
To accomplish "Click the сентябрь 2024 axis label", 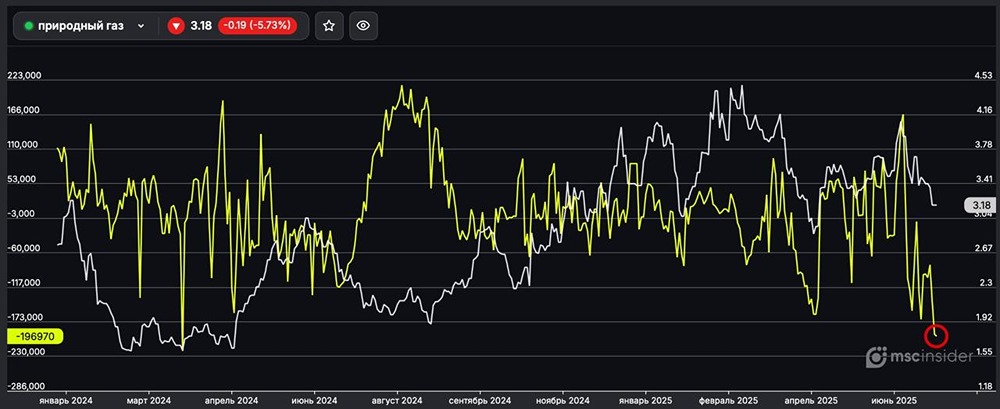I will click(x=480, y=400).
